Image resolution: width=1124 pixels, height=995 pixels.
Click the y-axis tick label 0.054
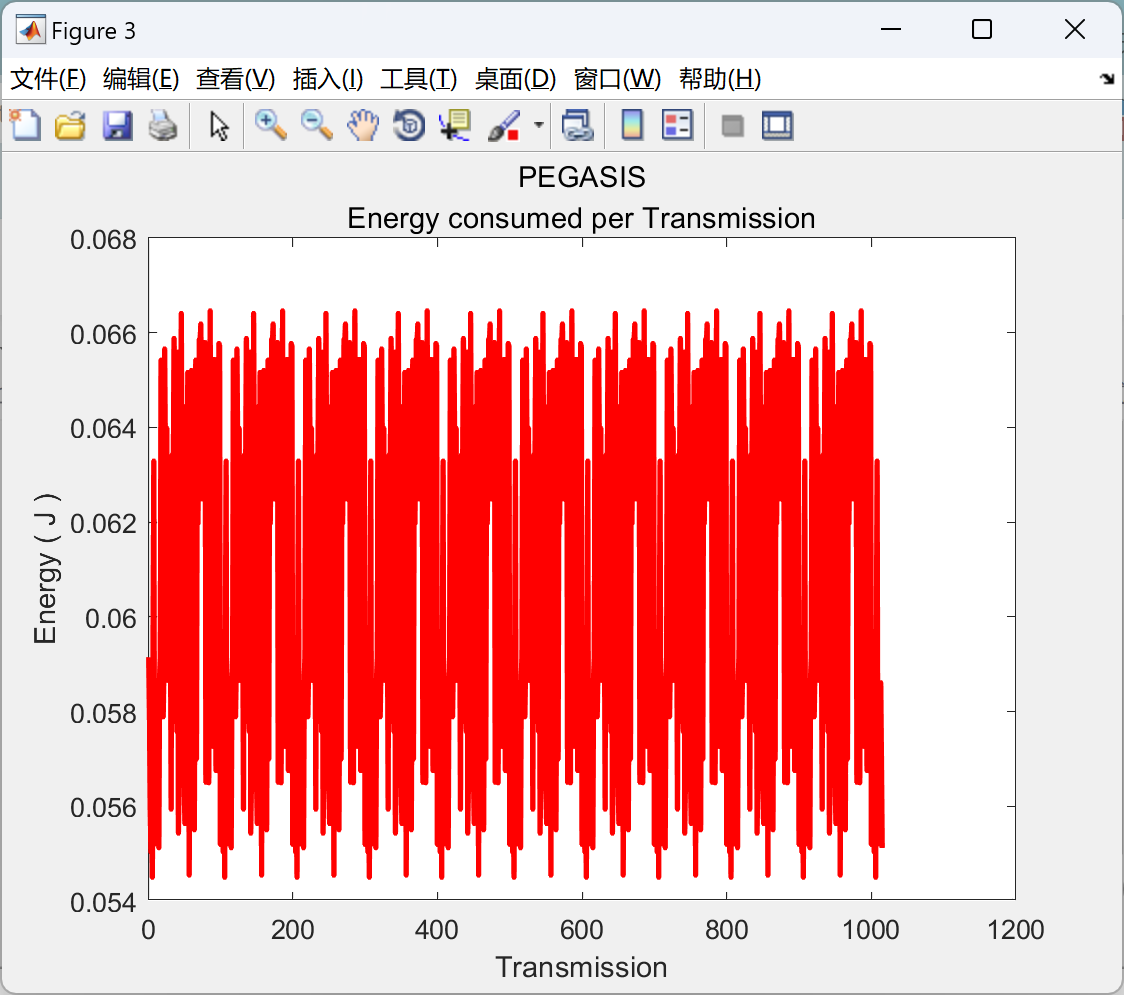pyautogui.click(x=103, y=903)
